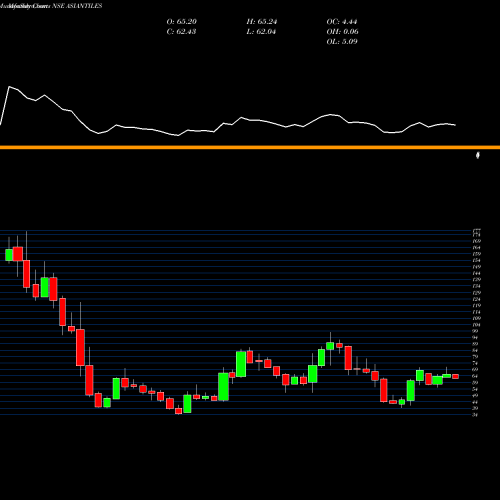Click the first green candlestick at chart start

click(9, 255)
